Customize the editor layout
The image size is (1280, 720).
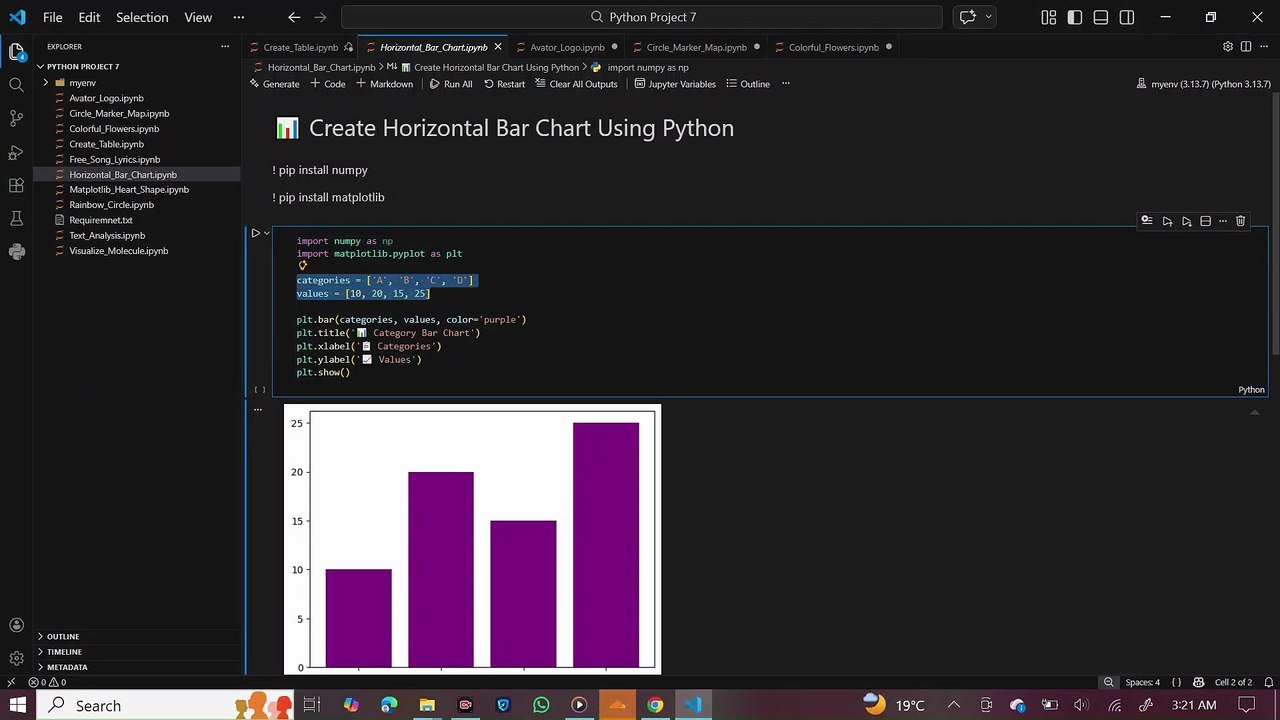[1048, 17]
